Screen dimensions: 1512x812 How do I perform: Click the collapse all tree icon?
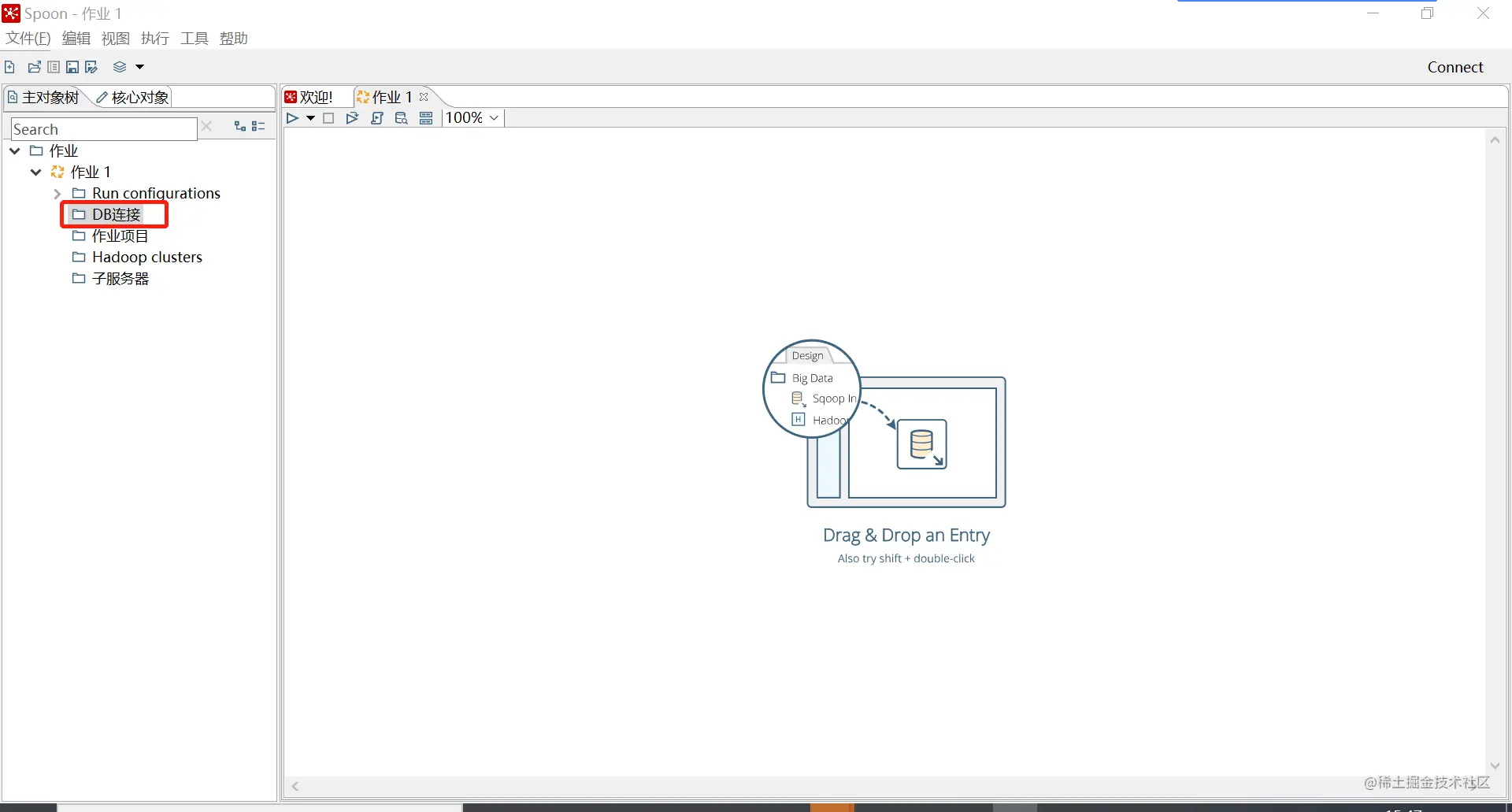258,126
